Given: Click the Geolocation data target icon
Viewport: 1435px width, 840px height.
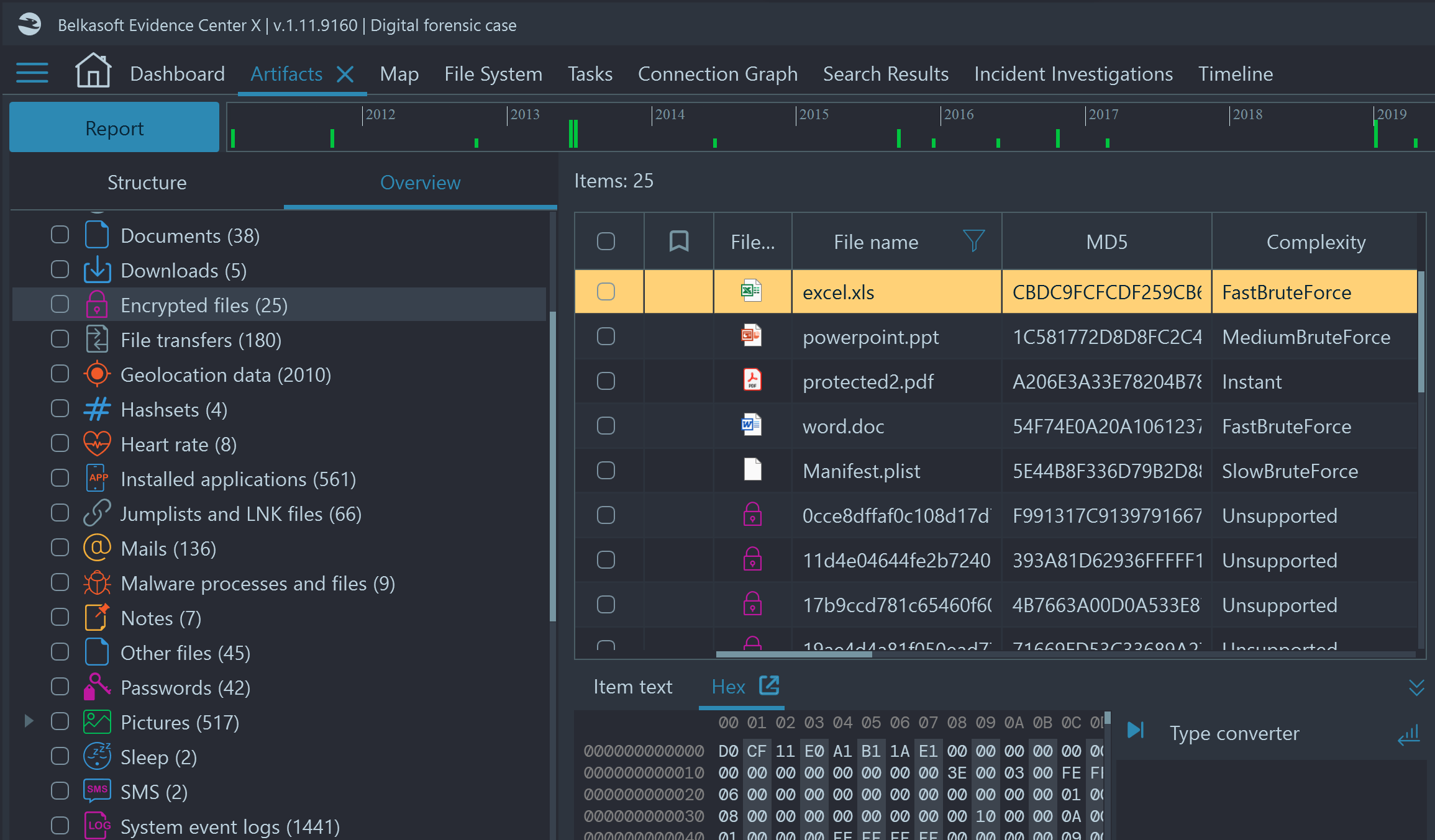Looking at the screenshot, I should tap(97, 374).
